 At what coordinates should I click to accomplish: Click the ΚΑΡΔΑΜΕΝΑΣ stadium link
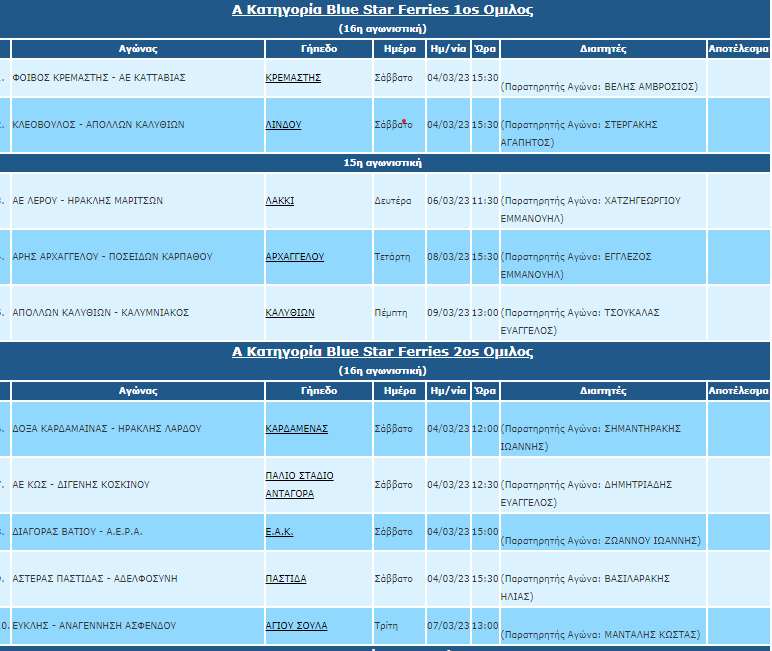tap(296, 429)
